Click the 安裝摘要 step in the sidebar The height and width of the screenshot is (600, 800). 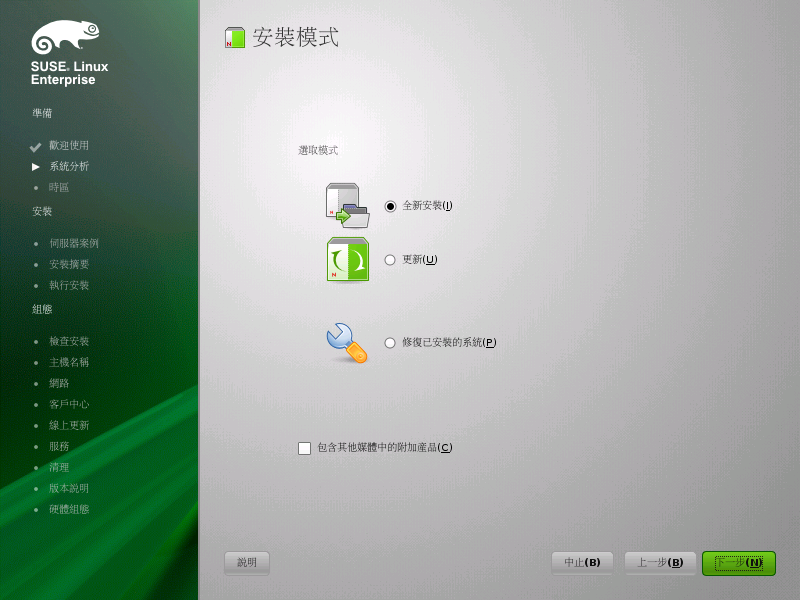click(x=69, y=264)
